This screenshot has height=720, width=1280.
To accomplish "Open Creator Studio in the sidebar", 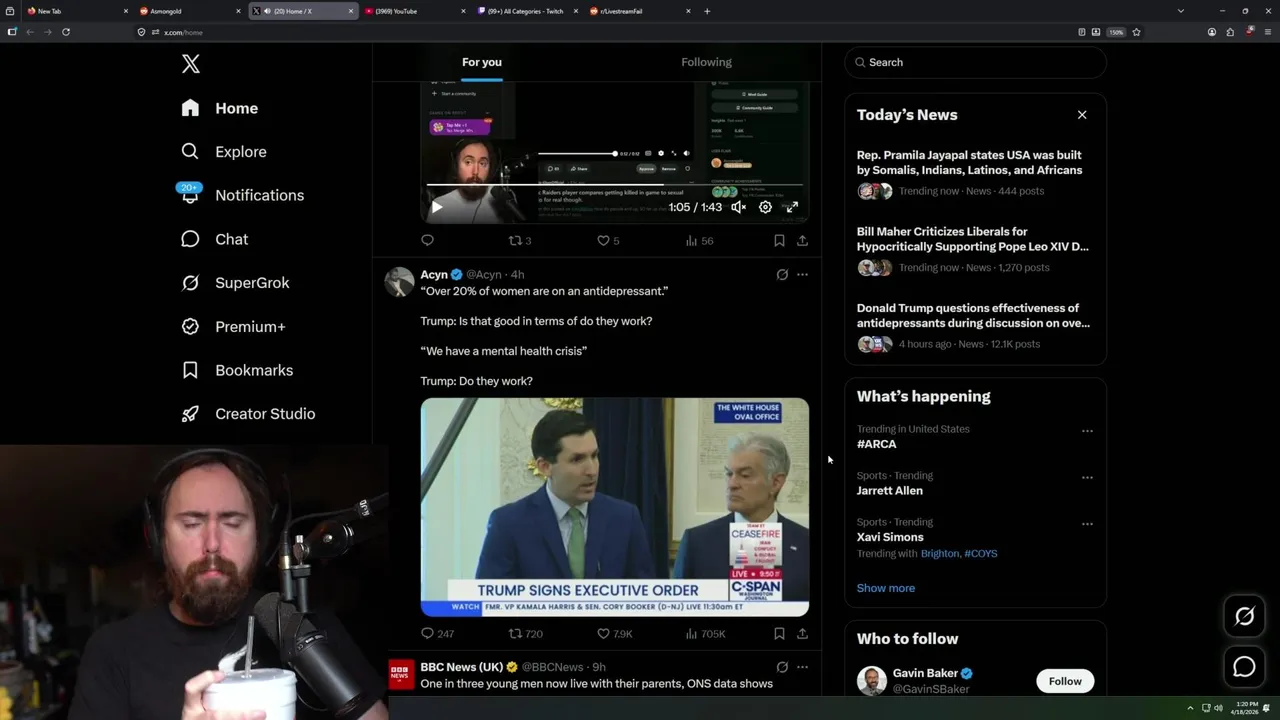I will (248, 414).
